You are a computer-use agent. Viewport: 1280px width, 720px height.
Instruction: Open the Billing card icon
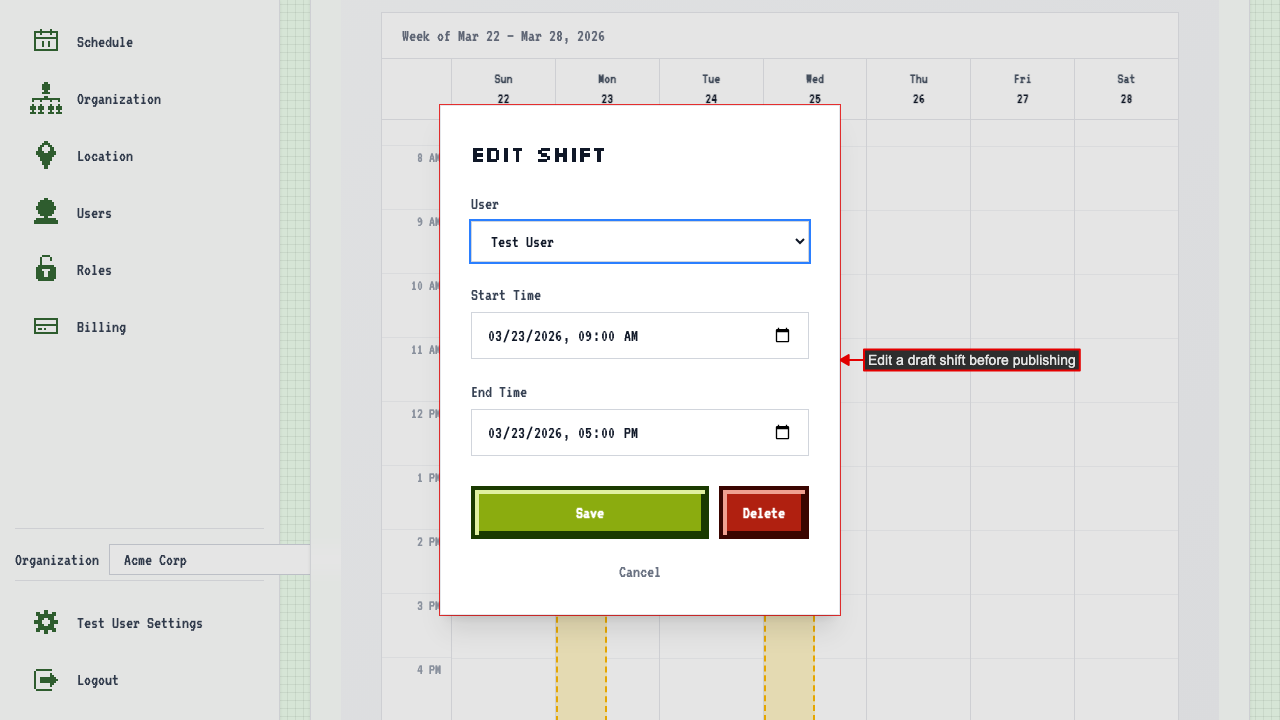click(x=45, y=326)
